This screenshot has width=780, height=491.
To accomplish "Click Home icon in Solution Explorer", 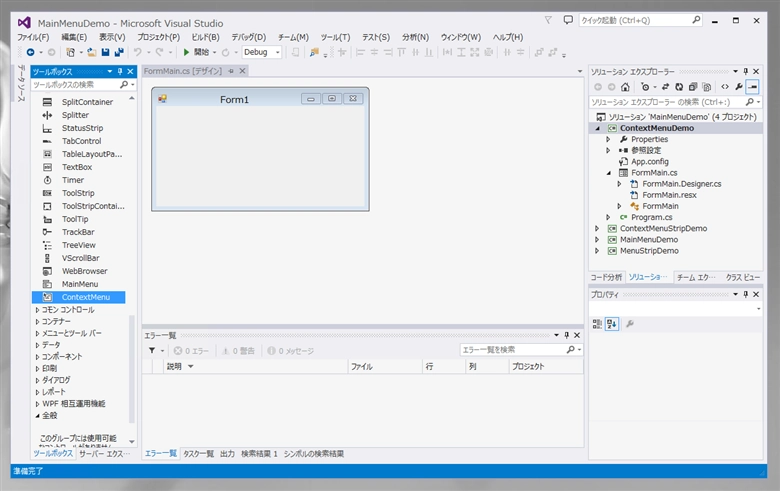I will click(x=625, y=87).
